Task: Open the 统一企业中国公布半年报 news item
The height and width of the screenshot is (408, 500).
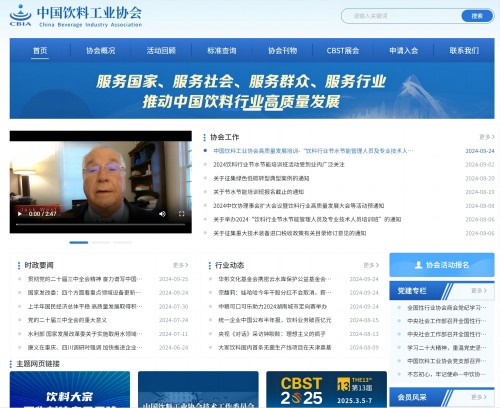Action: coord(275,320)
